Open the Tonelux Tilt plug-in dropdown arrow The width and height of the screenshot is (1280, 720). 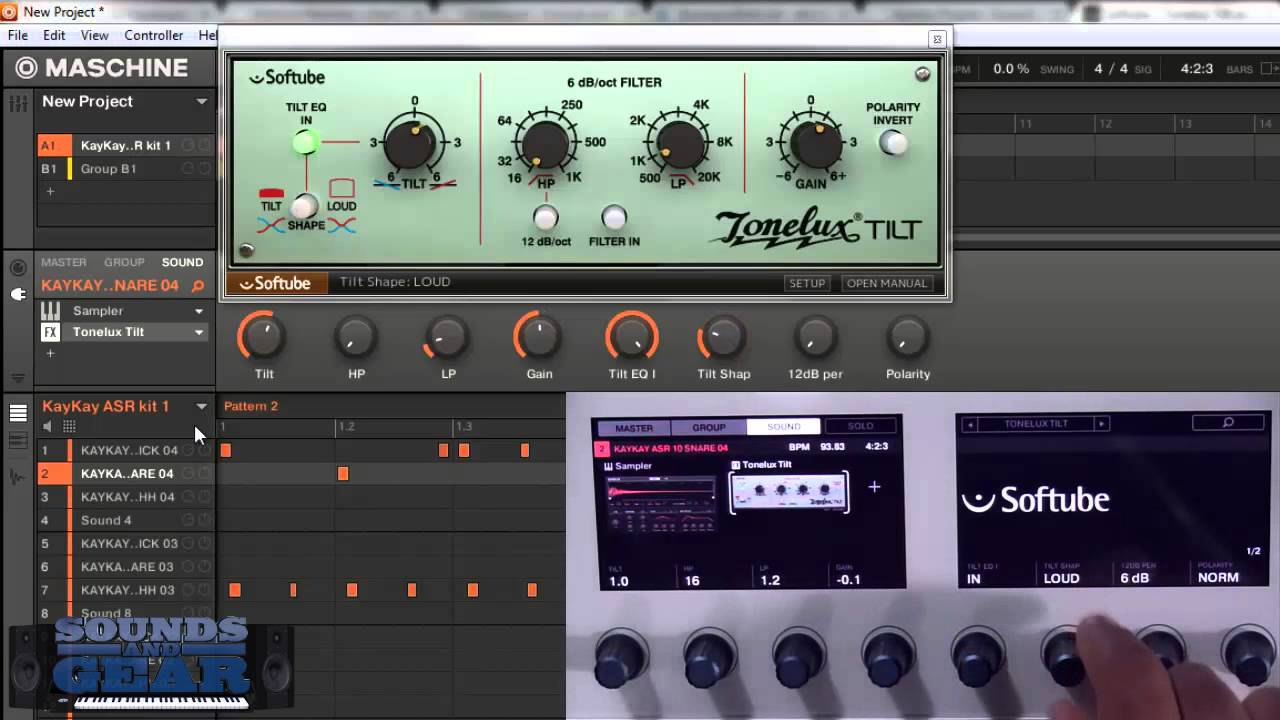pyautogui.click(x=199, y=332)
